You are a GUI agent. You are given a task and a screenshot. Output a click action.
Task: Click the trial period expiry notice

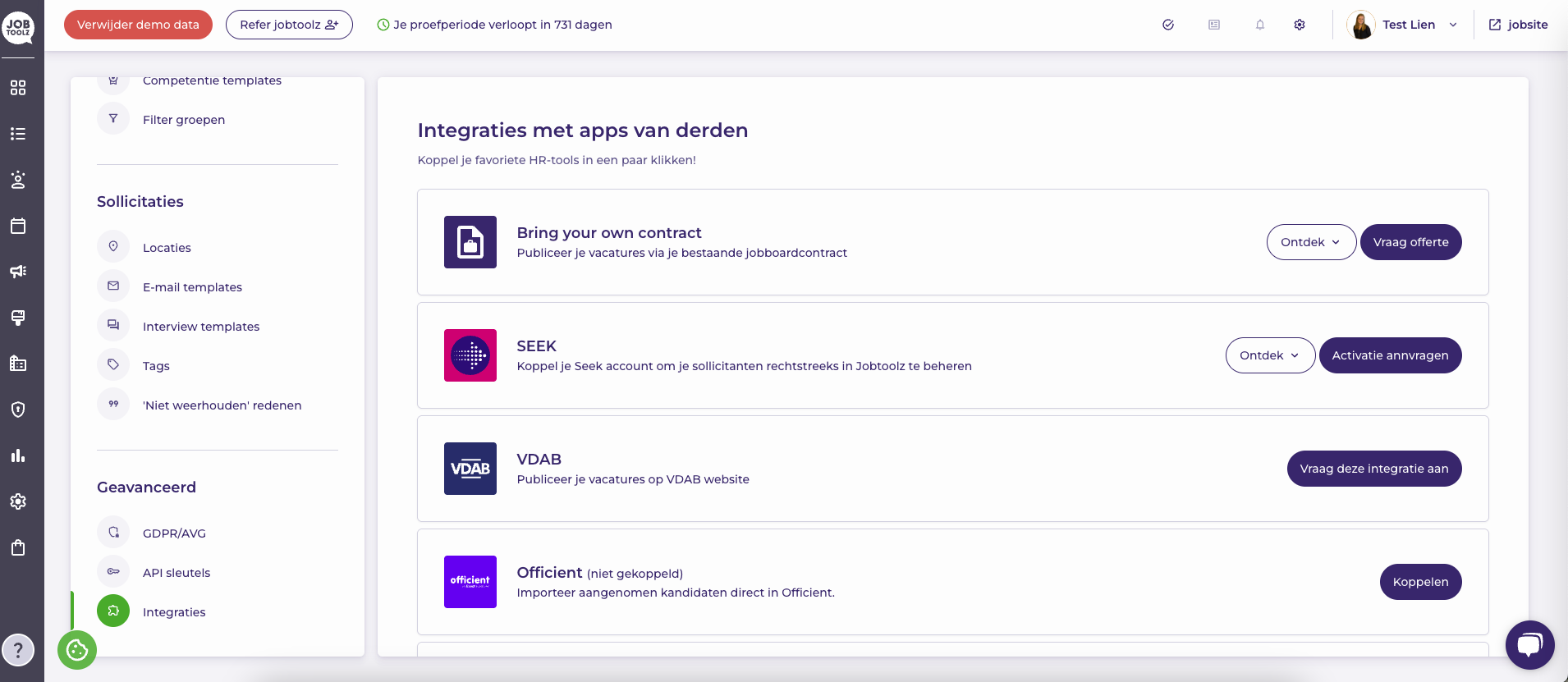point(494,25)
